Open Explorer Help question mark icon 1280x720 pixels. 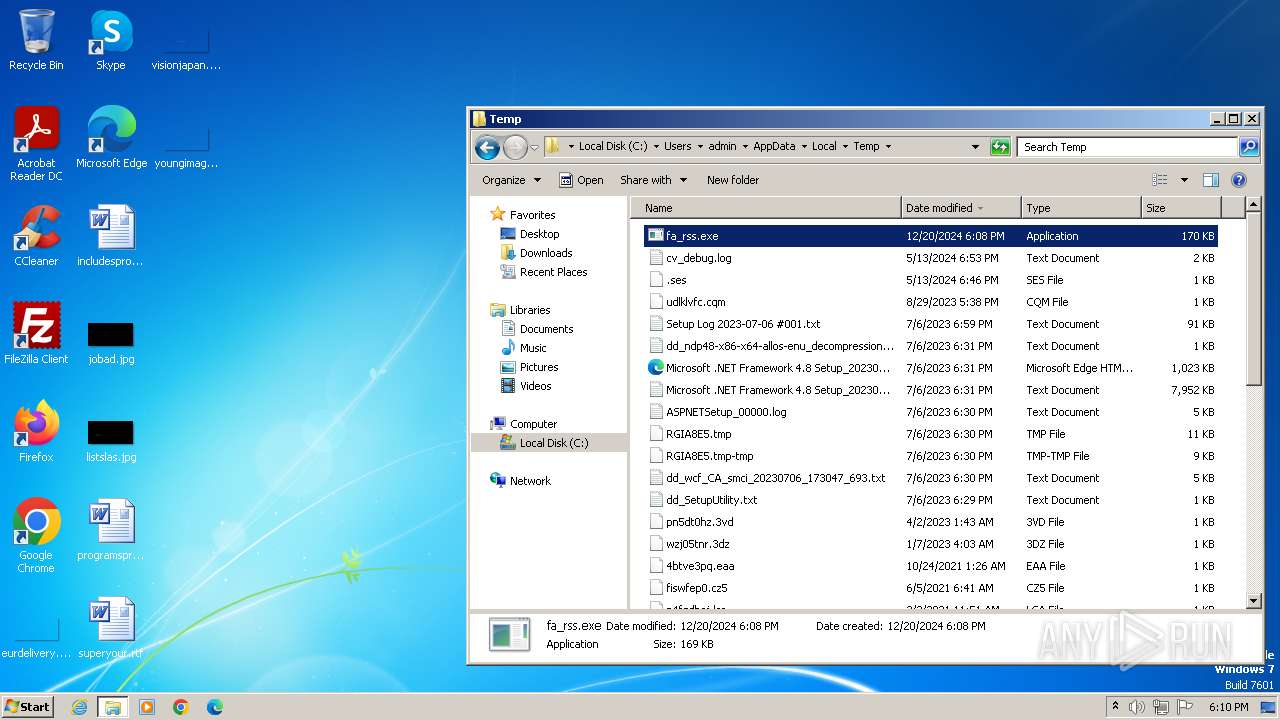(1239, 180)
